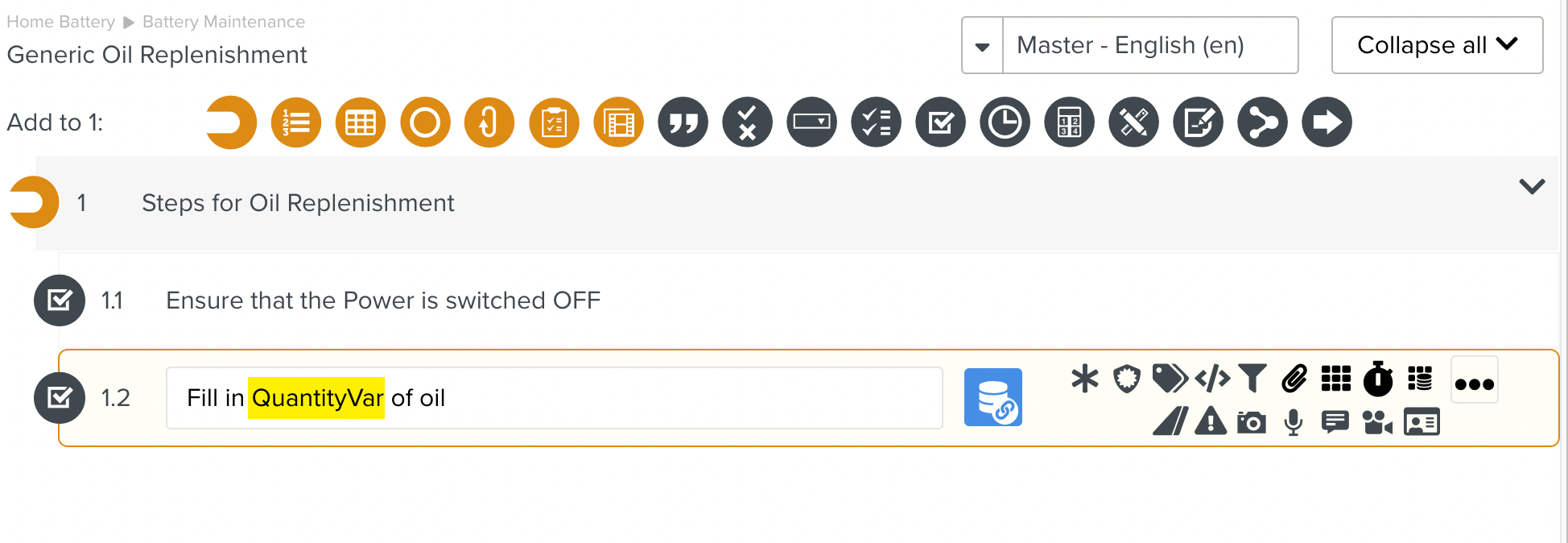
Task: Click the microphone audio icon
Action: [1294, 421]
